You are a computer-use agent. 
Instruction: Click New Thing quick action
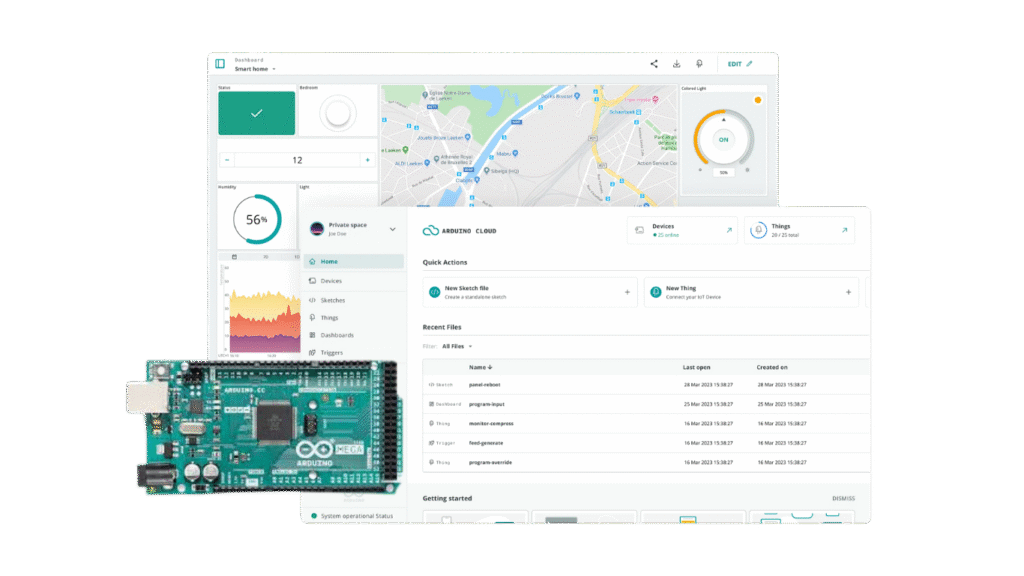[x=751, y=293]
